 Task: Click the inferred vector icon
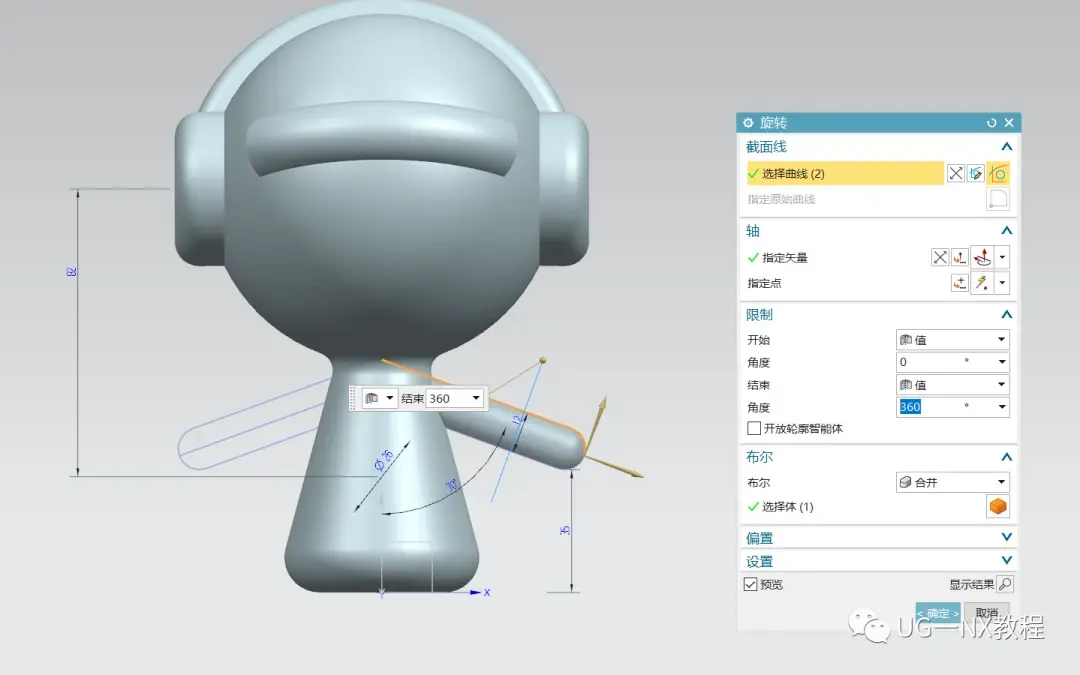[x=983, y=257]
